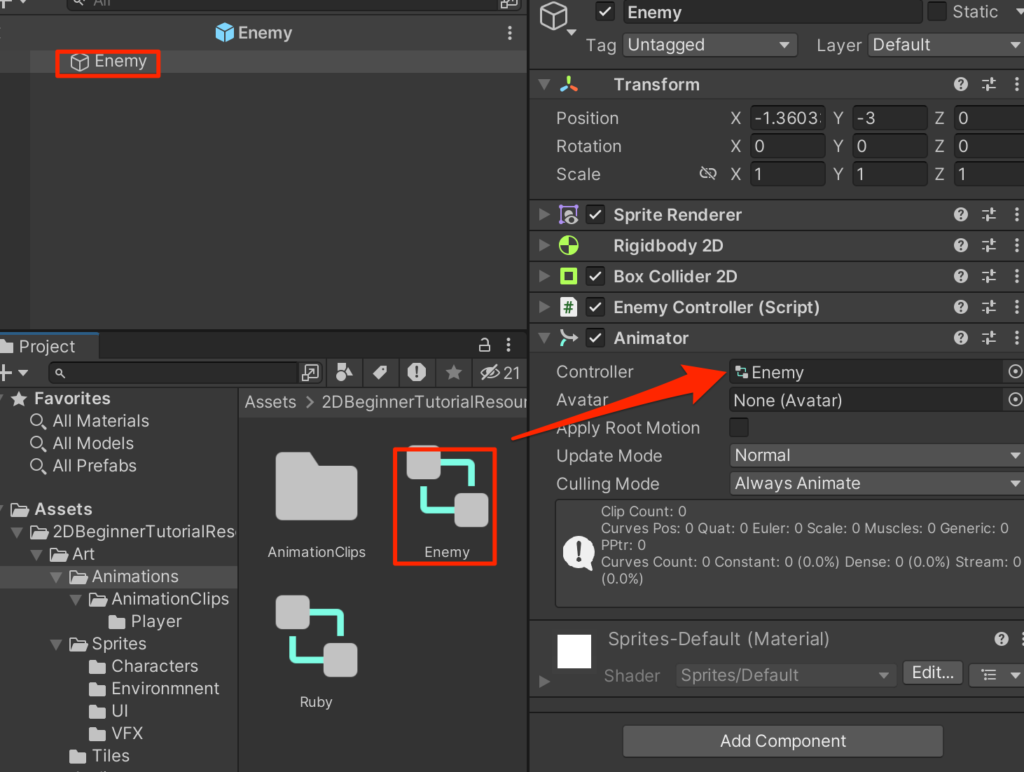The height and width of the screenshot is (772, 1024).
Task: Open Enemy Controller script help icon
Action: click(960, 307)
